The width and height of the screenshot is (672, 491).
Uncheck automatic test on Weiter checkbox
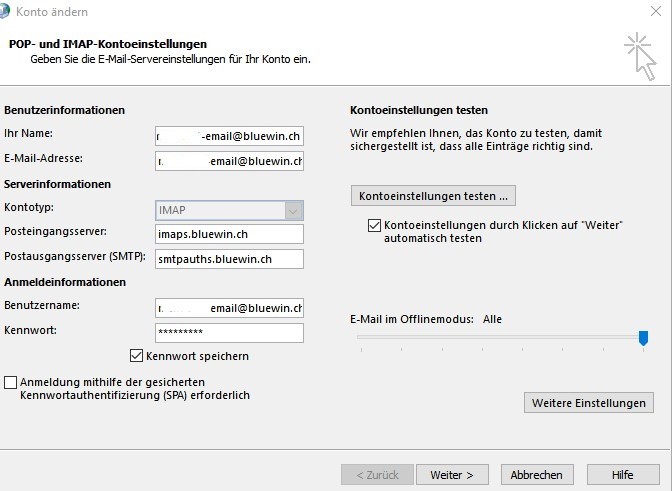pos(374,226)
